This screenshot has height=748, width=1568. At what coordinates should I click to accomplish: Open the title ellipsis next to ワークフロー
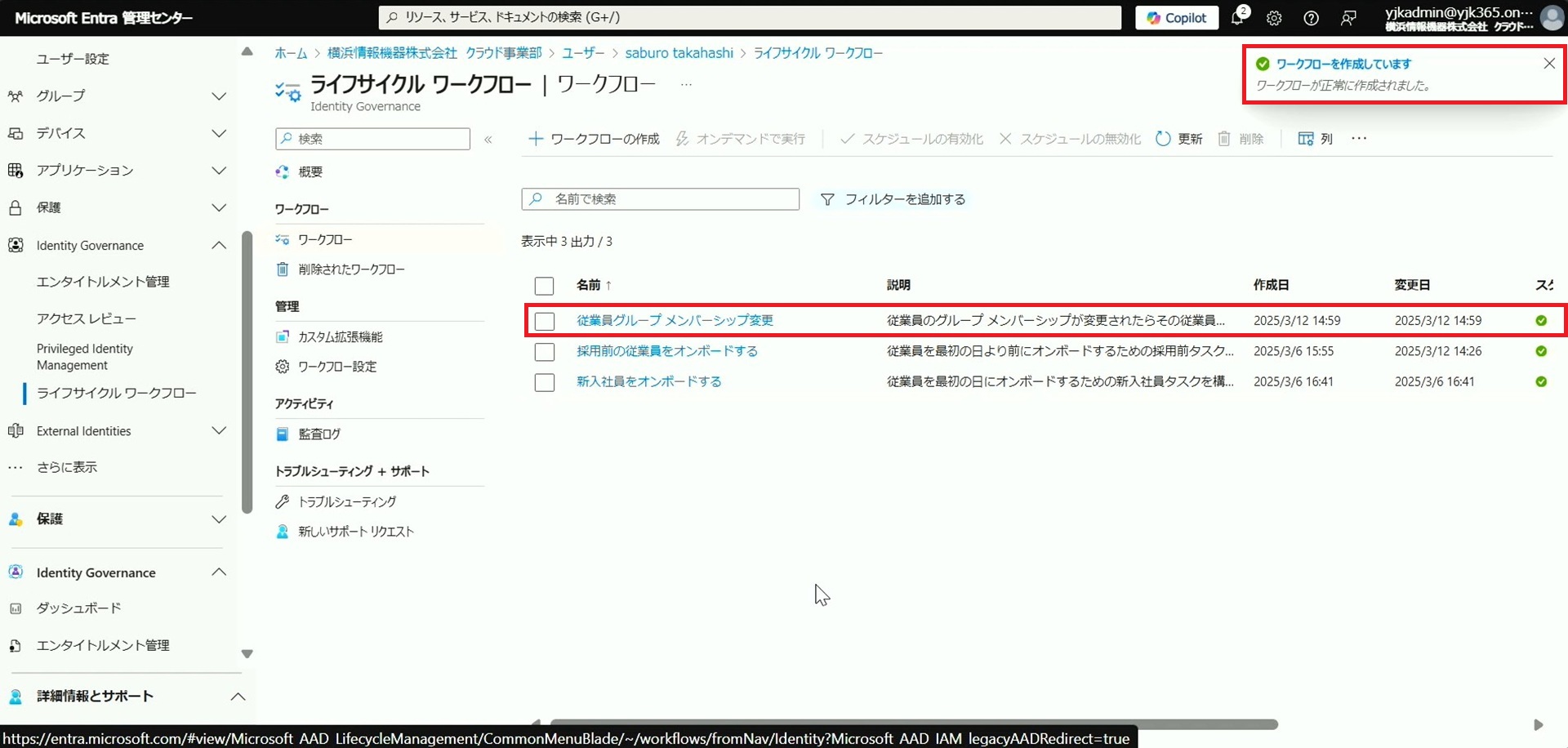click(x=686, y=84)
